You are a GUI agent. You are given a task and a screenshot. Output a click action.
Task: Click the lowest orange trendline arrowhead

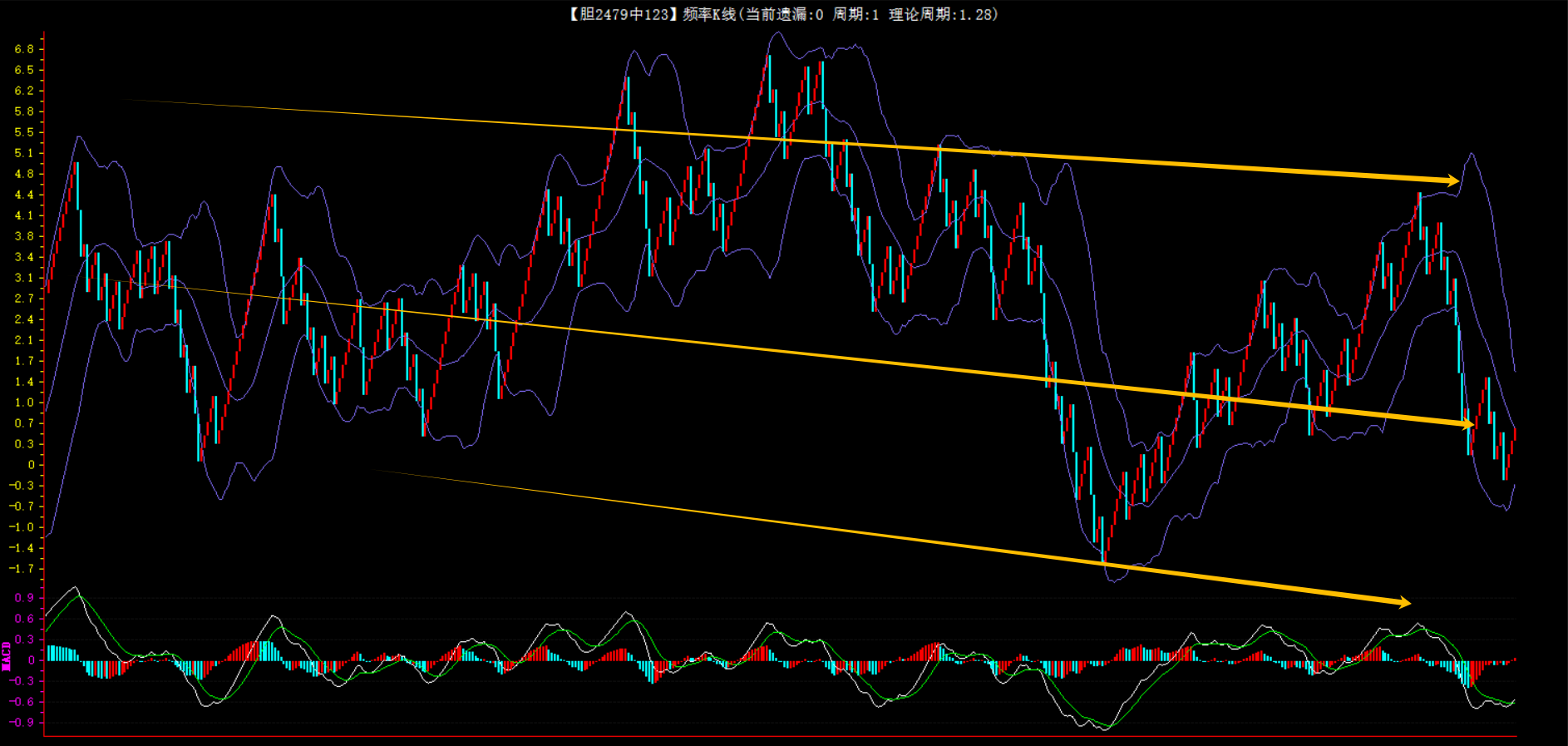point(1403,602)
